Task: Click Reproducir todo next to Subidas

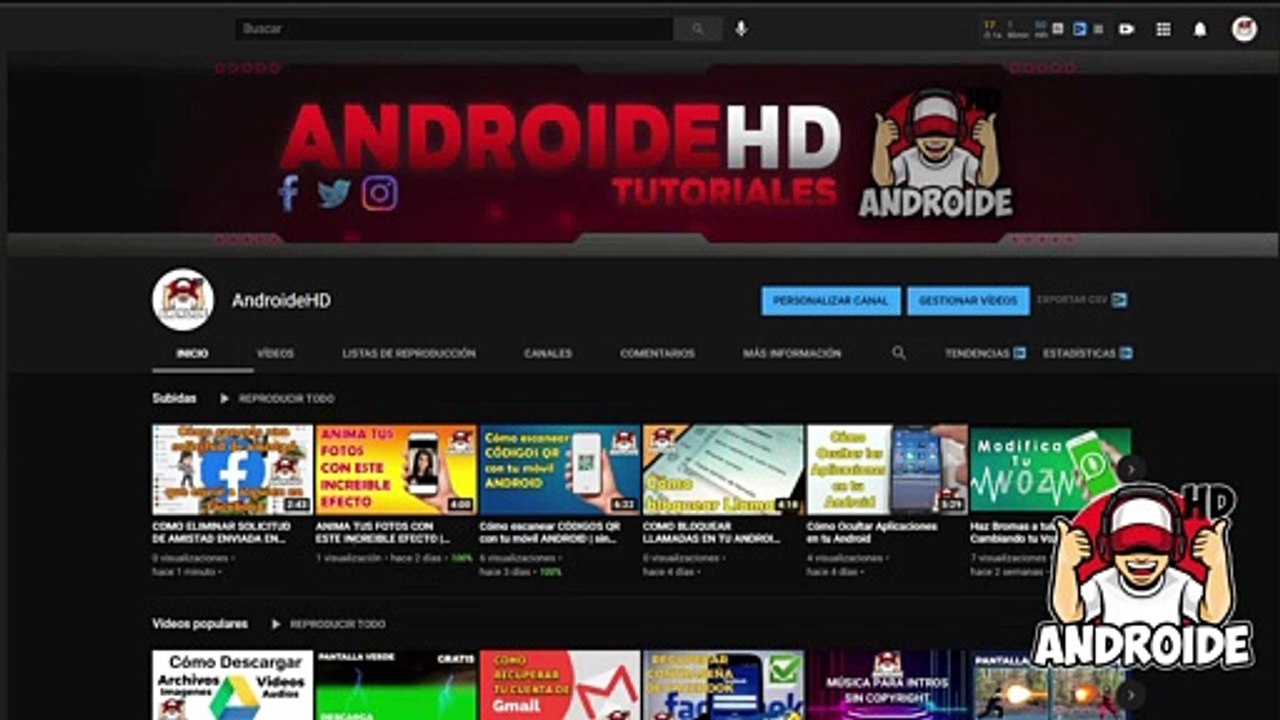Action: tap(286, 398)
